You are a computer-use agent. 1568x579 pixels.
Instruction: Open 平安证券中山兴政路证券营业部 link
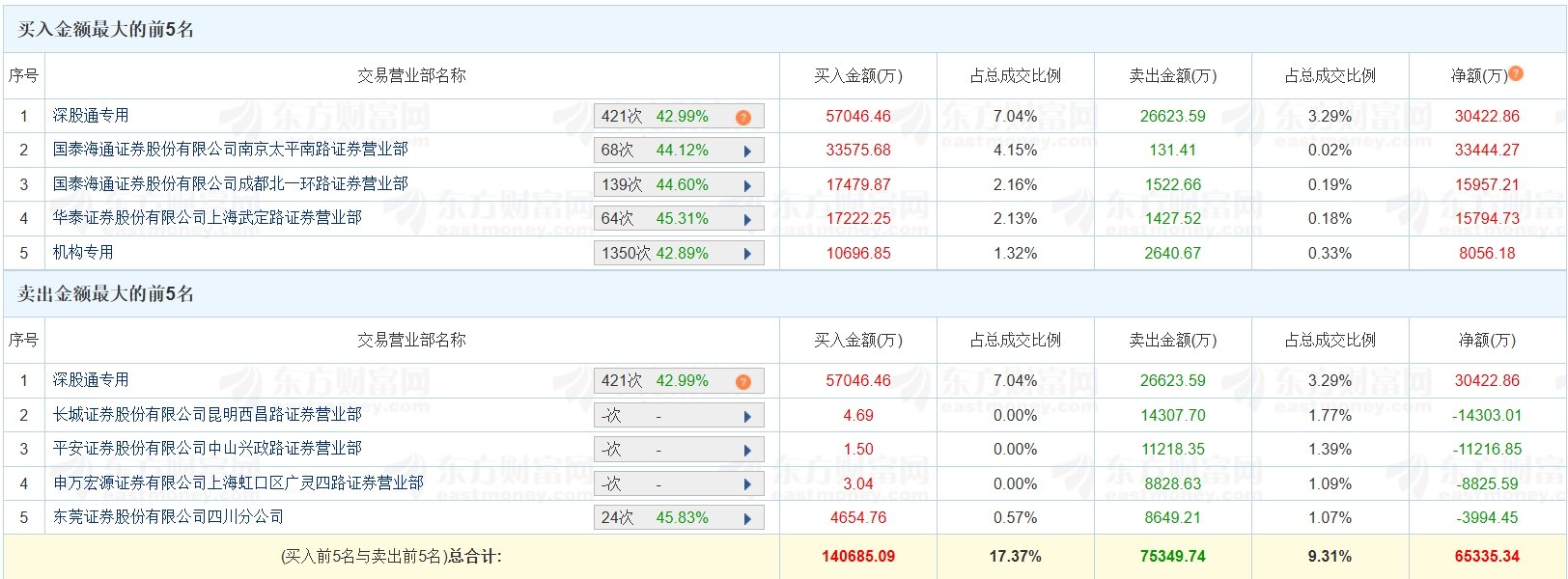pyautogui.click(x=208, y=449)
